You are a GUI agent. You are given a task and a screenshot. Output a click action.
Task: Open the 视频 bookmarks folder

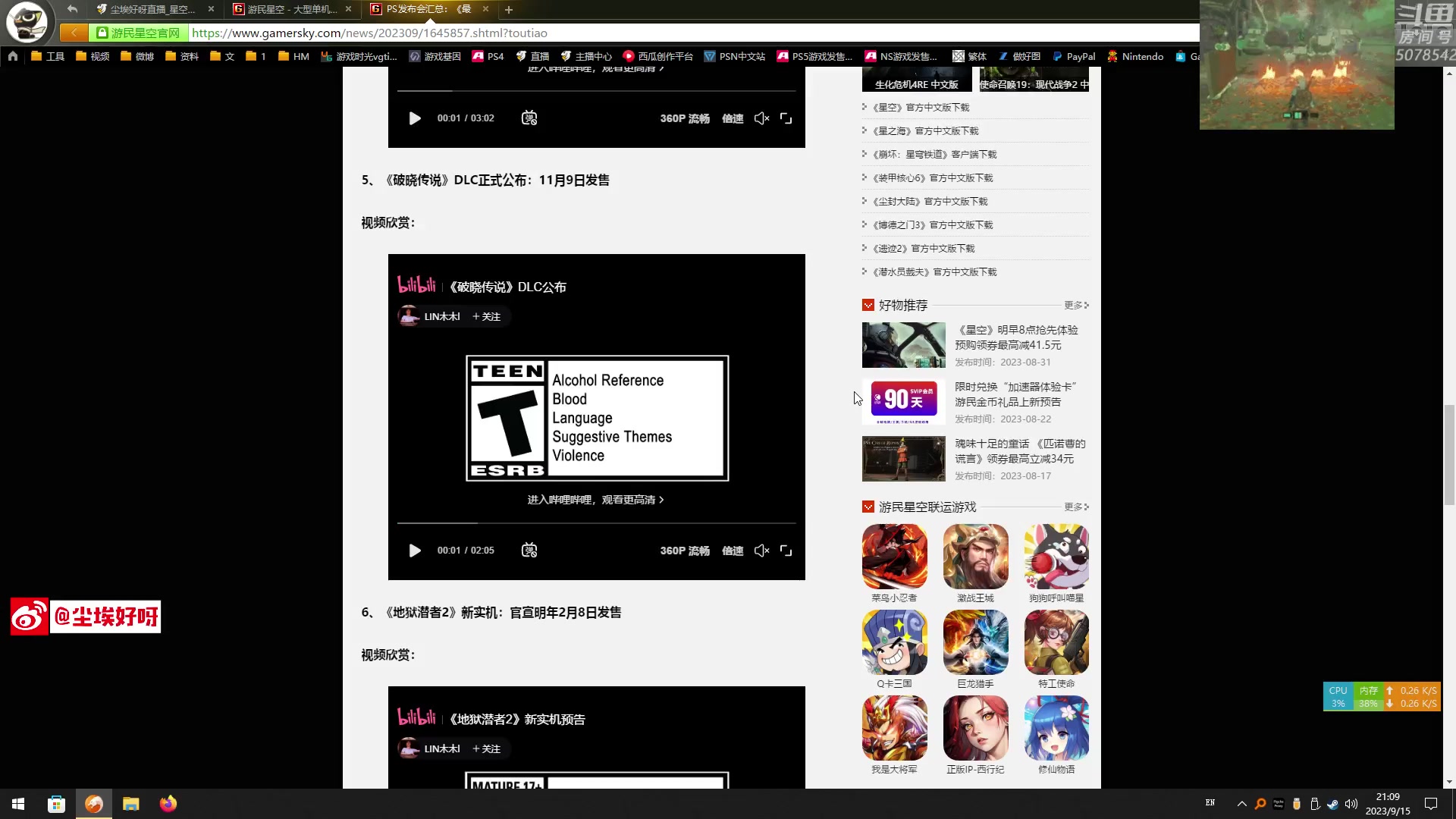[92, 56]
